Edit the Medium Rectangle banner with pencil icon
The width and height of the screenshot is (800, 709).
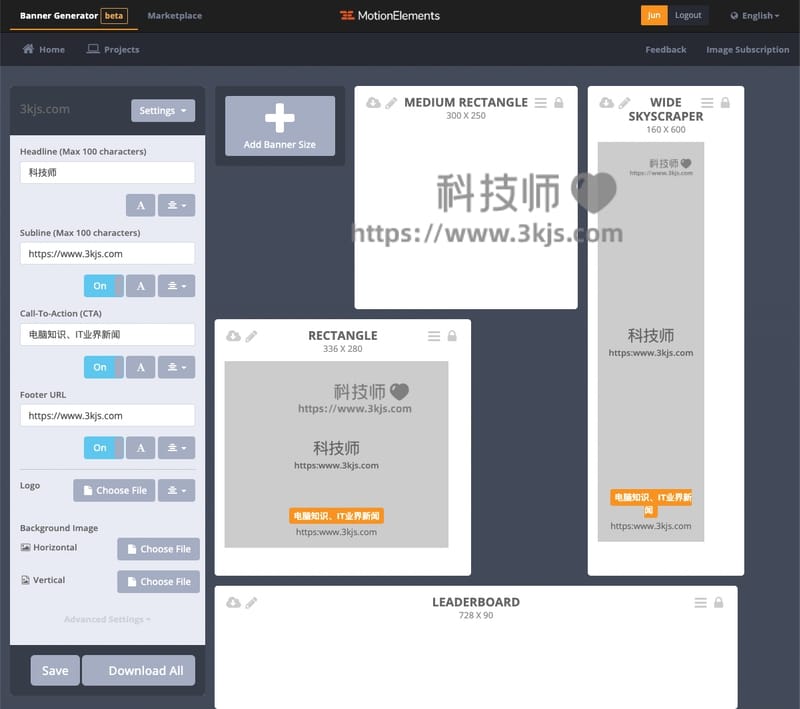(x=391, y=103)
